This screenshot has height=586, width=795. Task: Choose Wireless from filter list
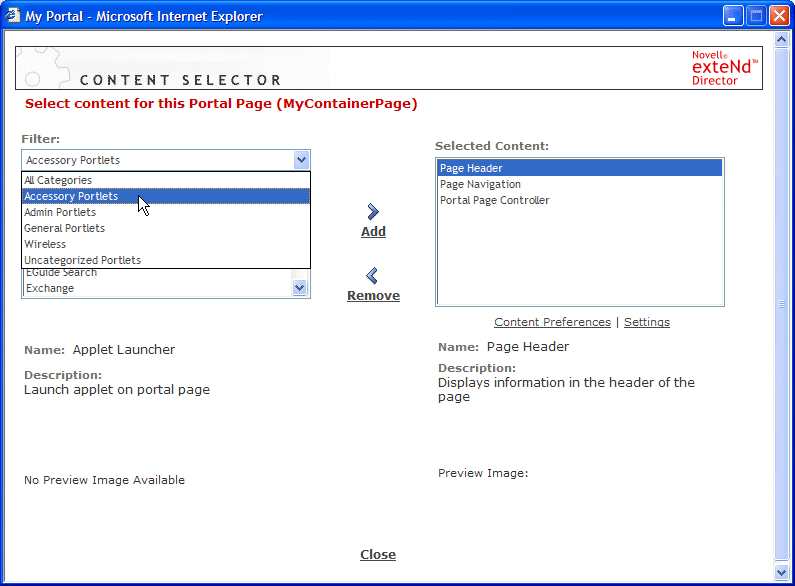tap(166, 244)
